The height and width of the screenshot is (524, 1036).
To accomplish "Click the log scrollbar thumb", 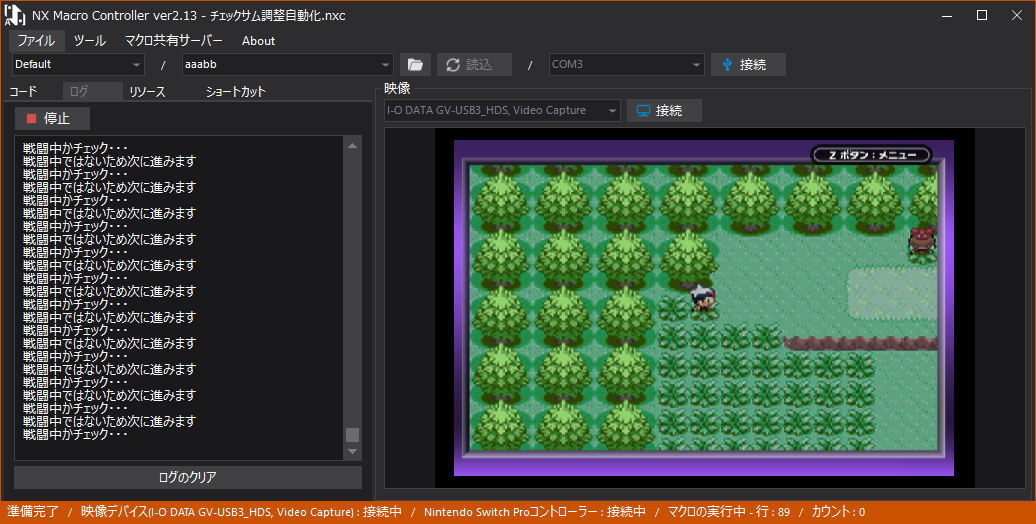I will point(353,435).
